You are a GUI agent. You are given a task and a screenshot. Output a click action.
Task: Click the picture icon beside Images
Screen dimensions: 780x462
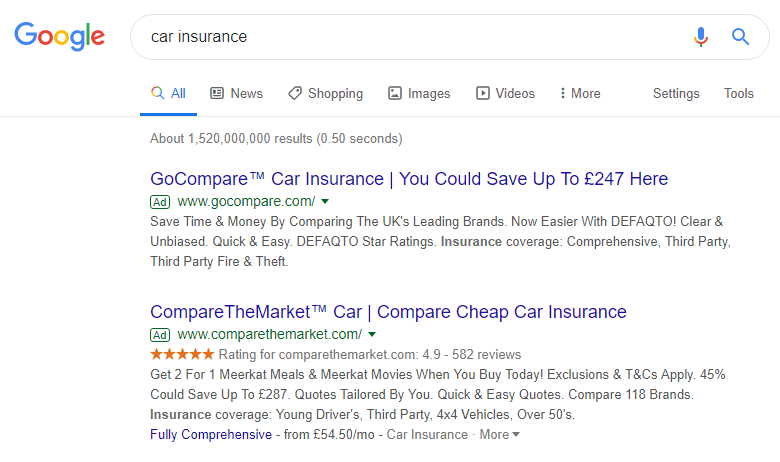(394, 93)
